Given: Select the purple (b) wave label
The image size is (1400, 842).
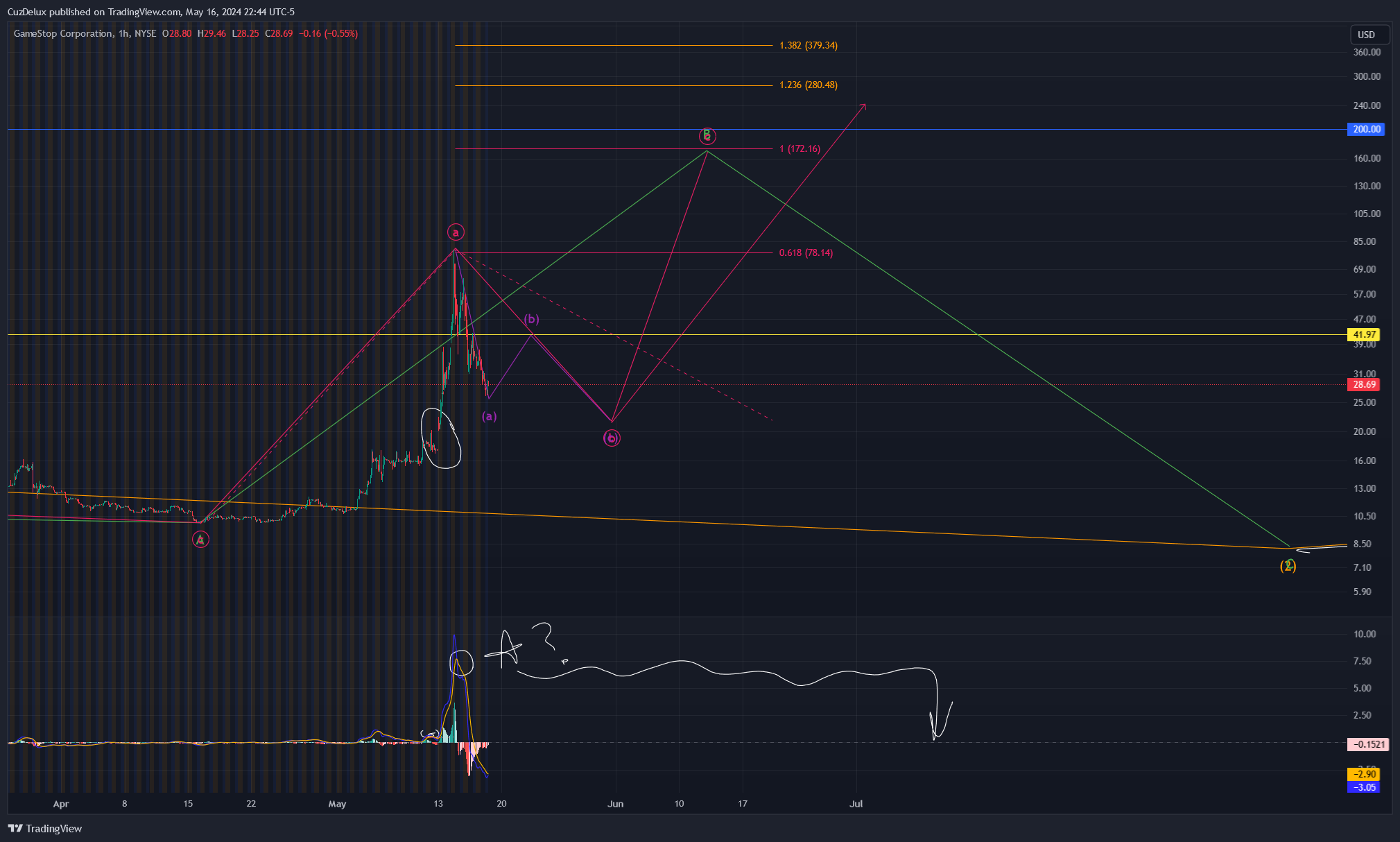Looking at the screenshot, I should (531, 319).
